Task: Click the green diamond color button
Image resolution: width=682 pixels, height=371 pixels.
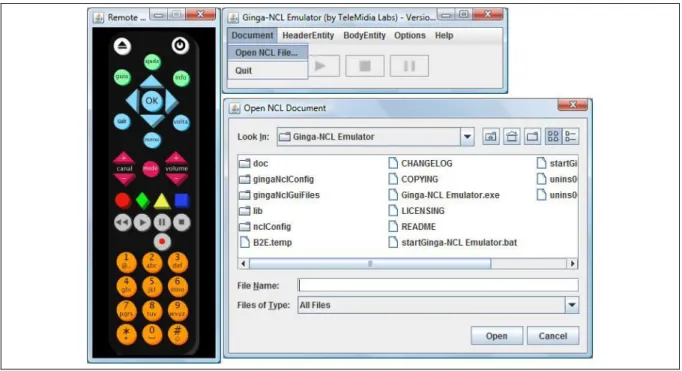Action: [x=143, y=201]
